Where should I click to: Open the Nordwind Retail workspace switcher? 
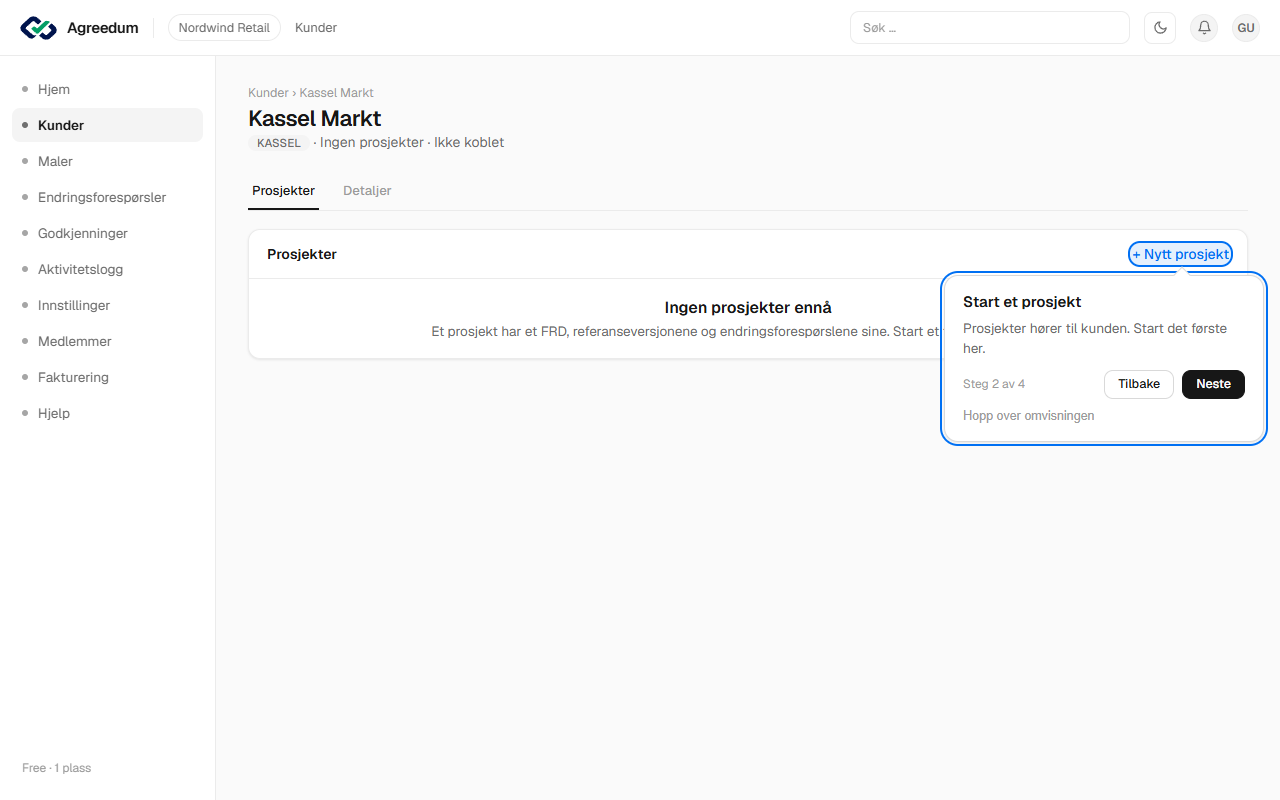pyautogui.click(x=224, y=28)
